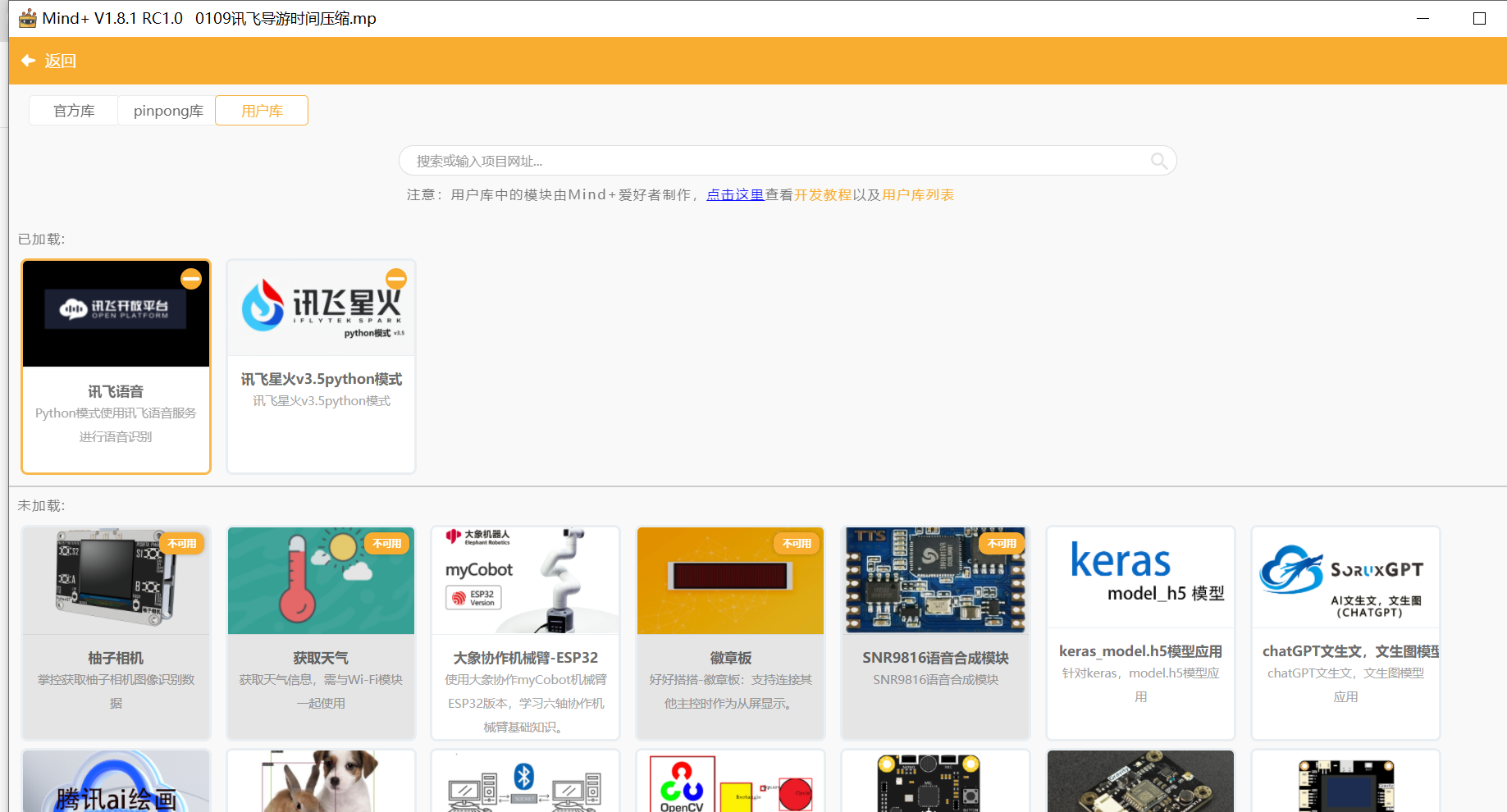Click the 大象协作机械臂-ESP32 title
The width and height of the screenshot is (1507, 812).
tap(526, 658)
